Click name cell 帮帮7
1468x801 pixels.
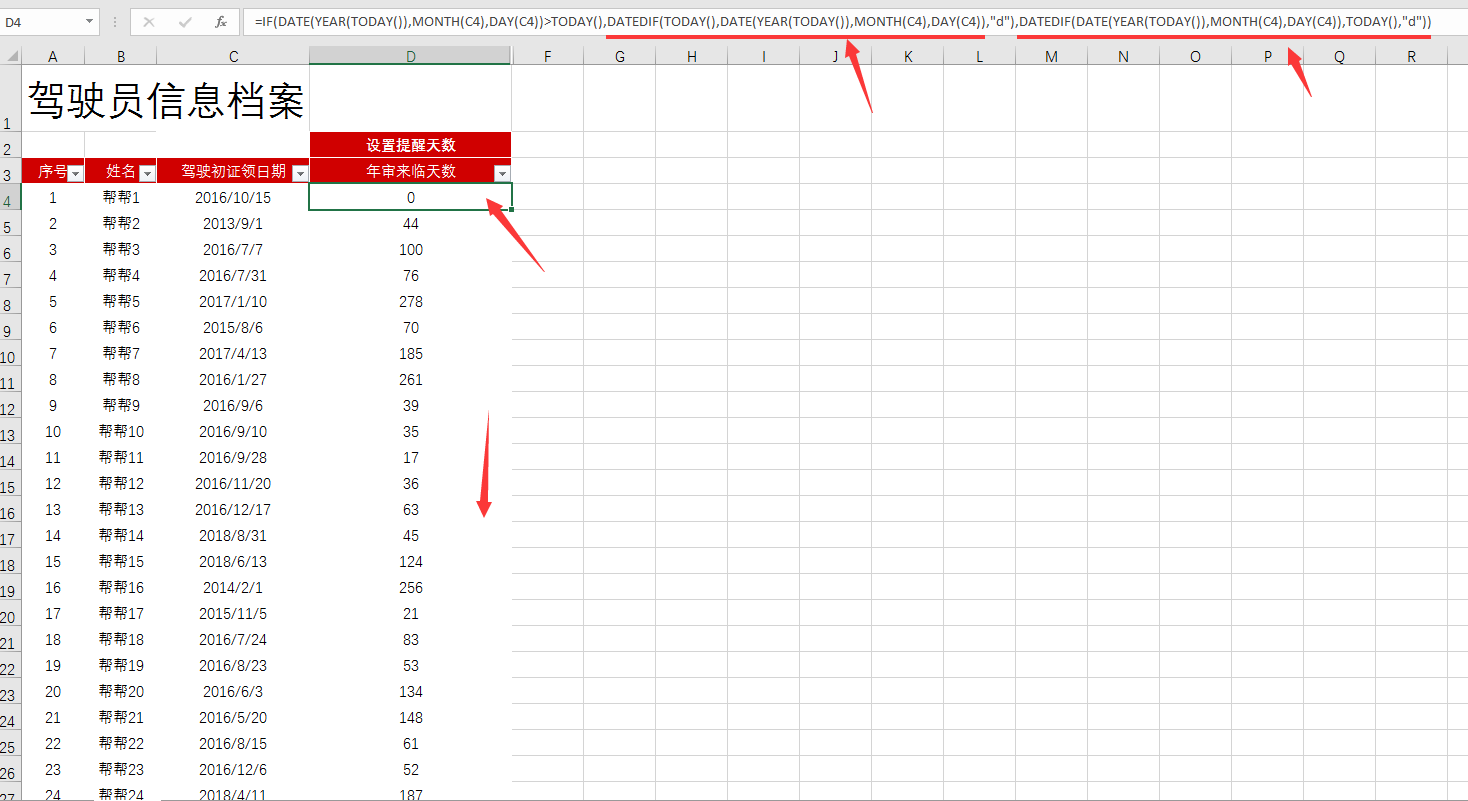coord(121,354)
